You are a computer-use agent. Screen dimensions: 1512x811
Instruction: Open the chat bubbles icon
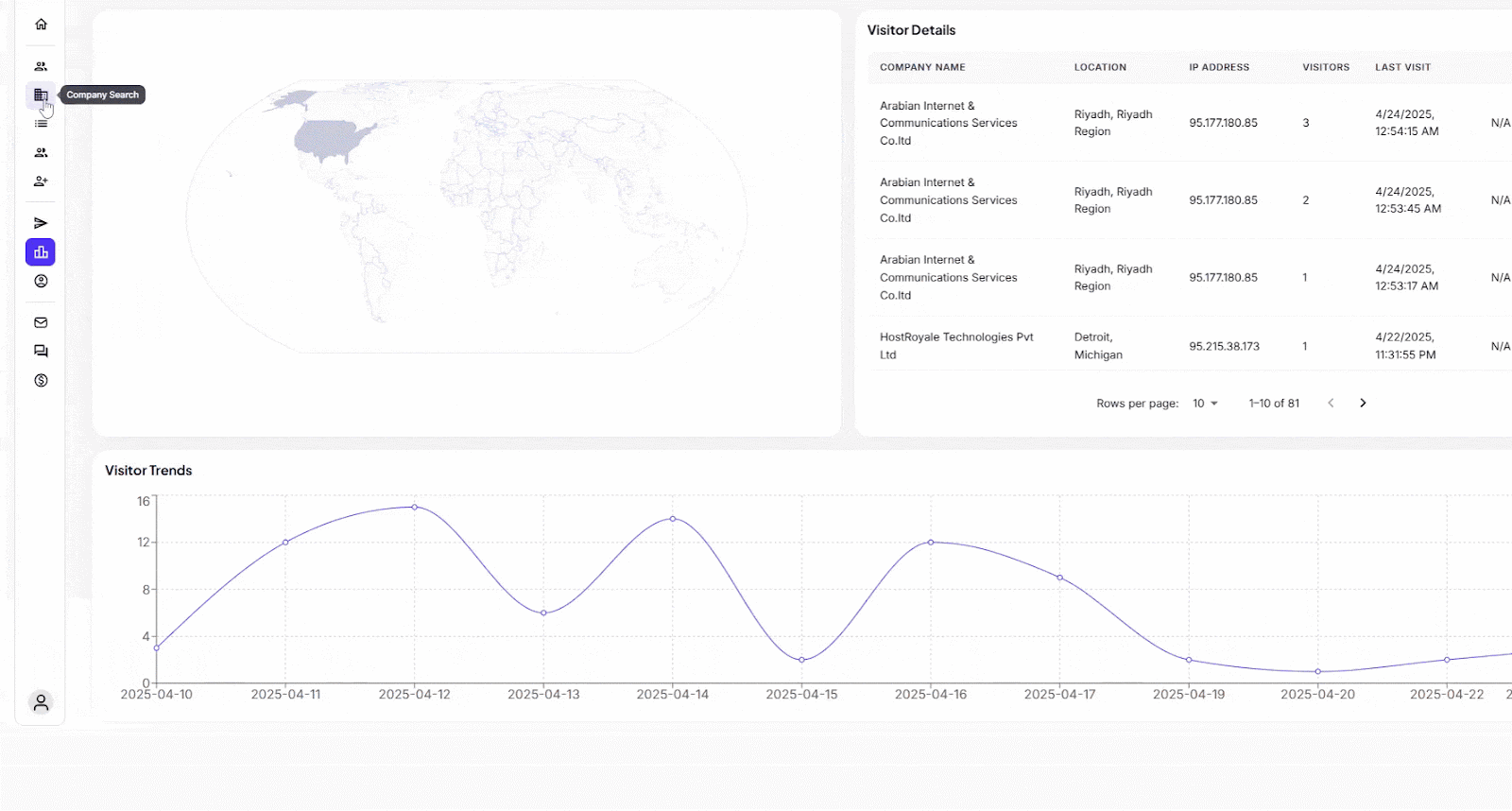click(41, 352)
